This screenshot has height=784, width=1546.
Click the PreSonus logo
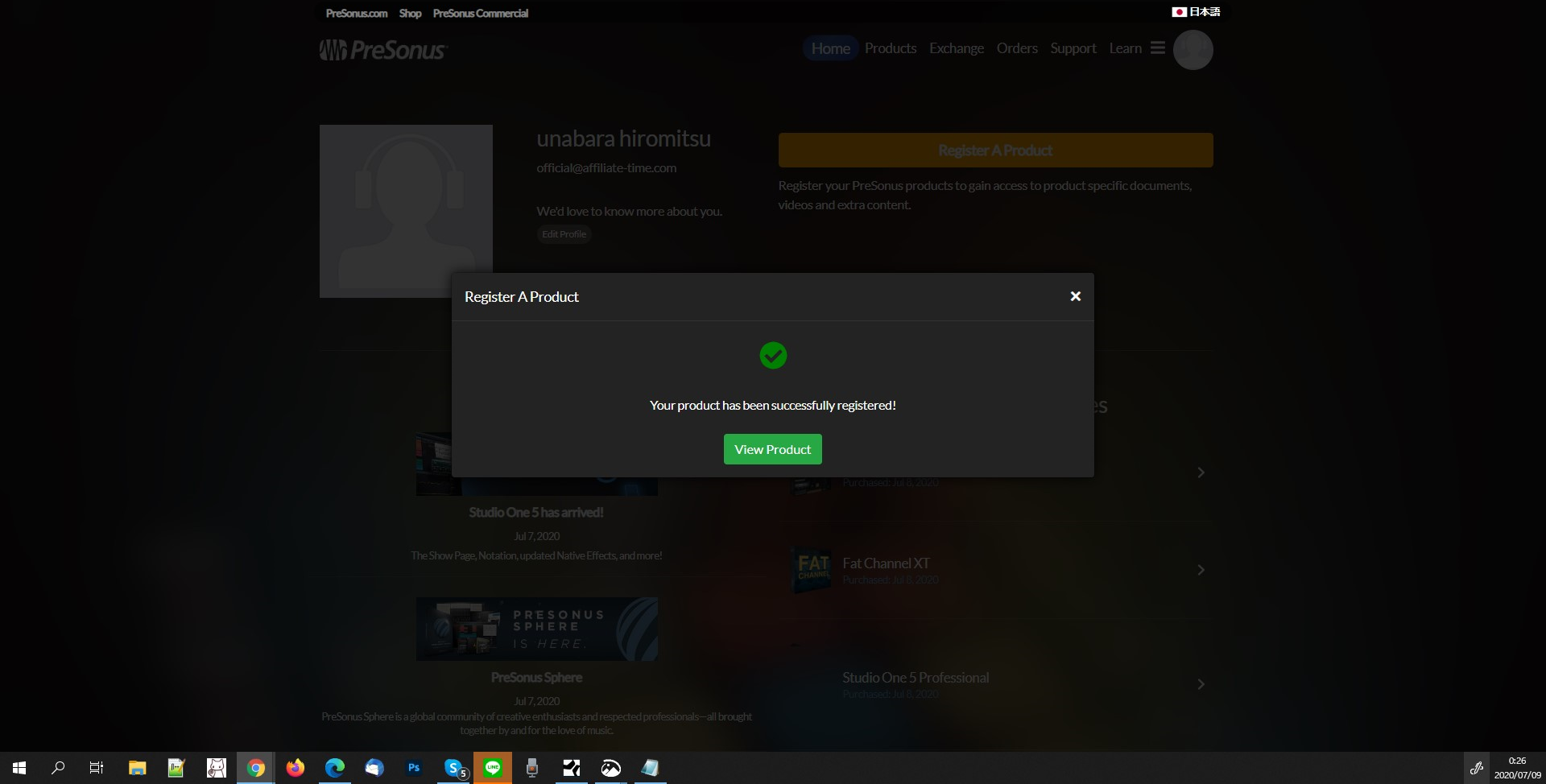point(383,50)
